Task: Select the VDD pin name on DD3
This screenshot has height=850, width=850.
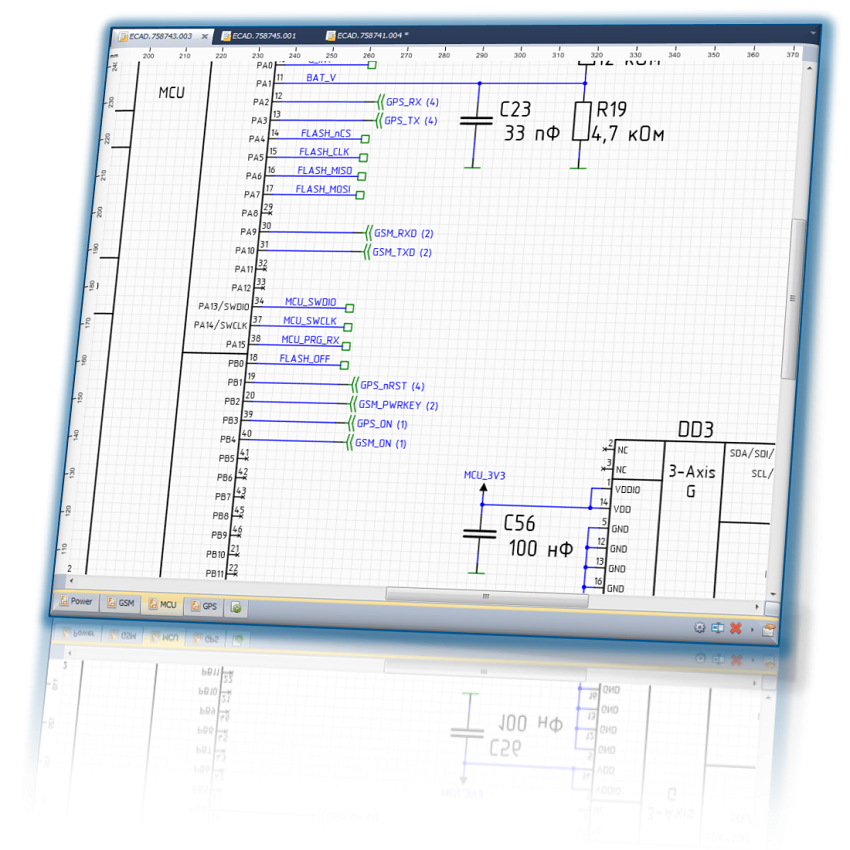Action: point(622,510)
